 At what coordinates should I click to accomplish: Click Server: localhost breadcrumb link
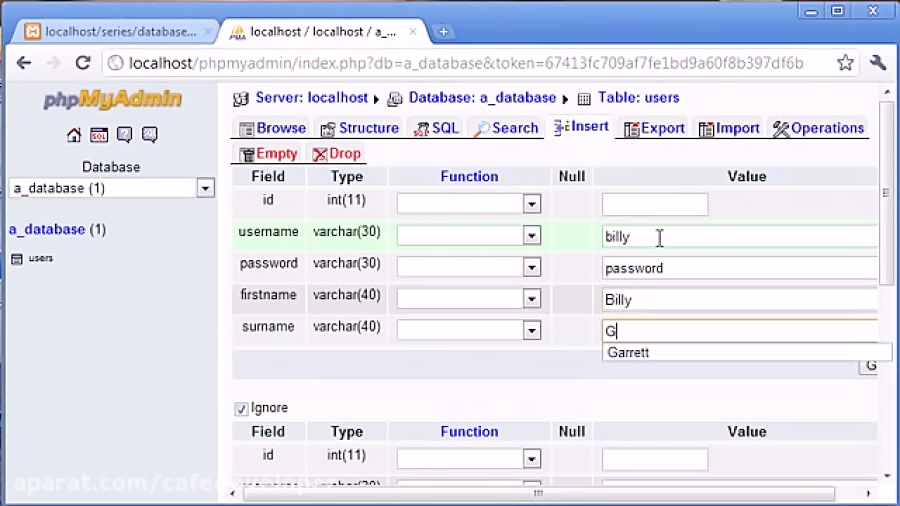312,98
